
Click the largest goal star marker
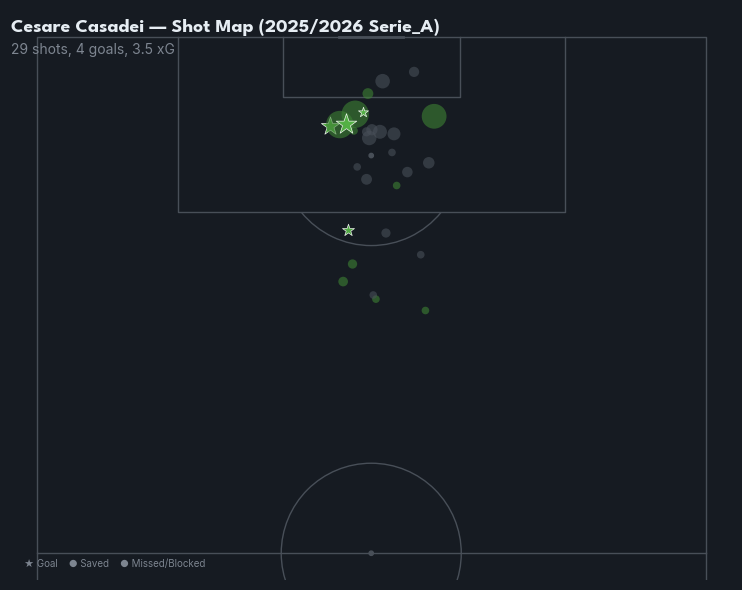pos(346,124)
